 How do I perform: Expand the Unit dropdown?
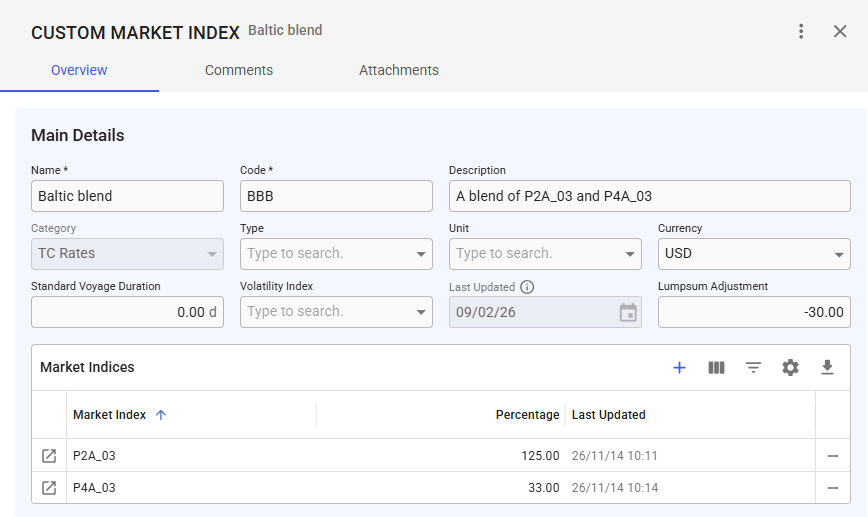tap(630, 254)
